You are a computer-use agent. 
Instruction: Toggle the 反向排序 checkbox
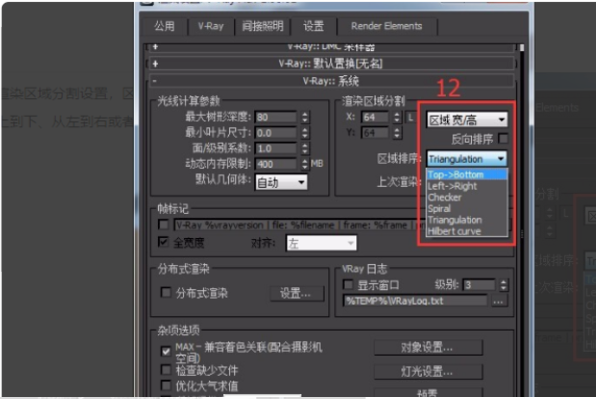pos(503,139)
